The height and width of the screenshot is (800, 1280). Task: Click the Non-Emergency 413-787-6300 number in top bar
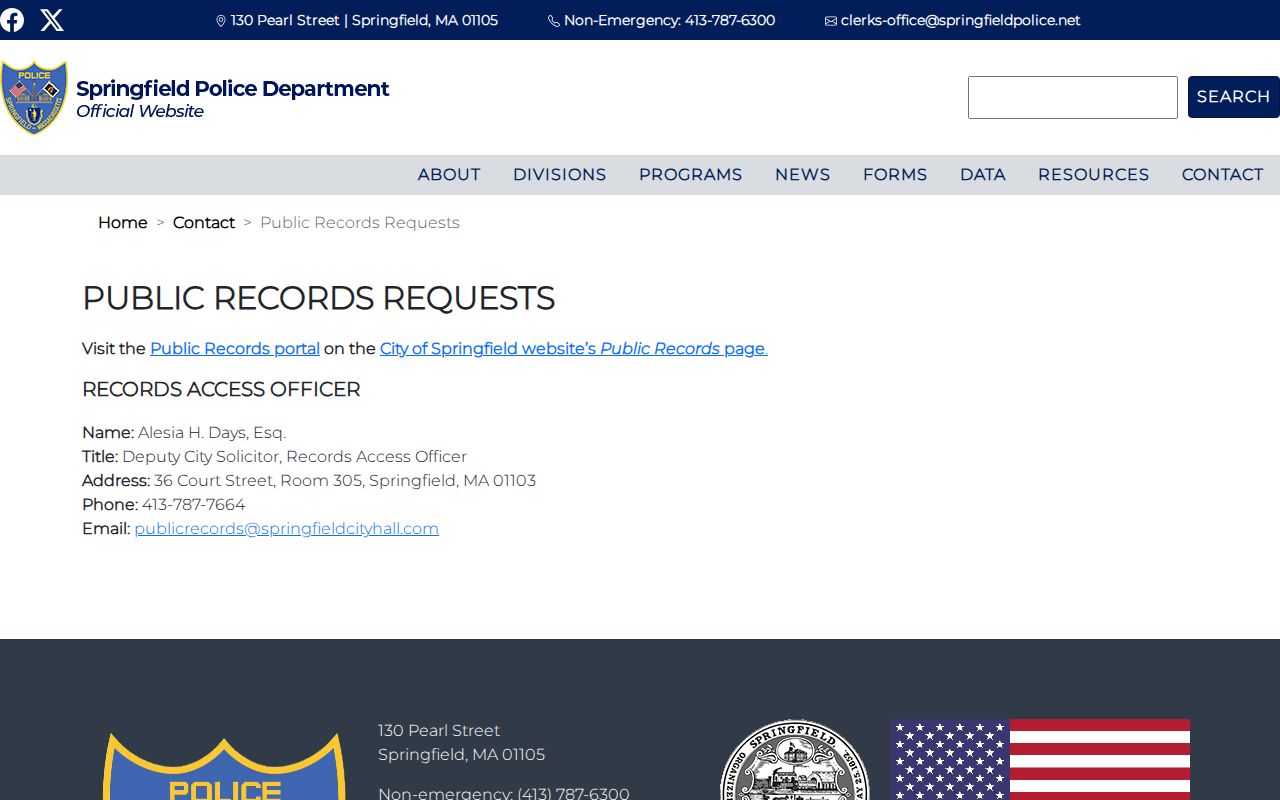[670, 21]
